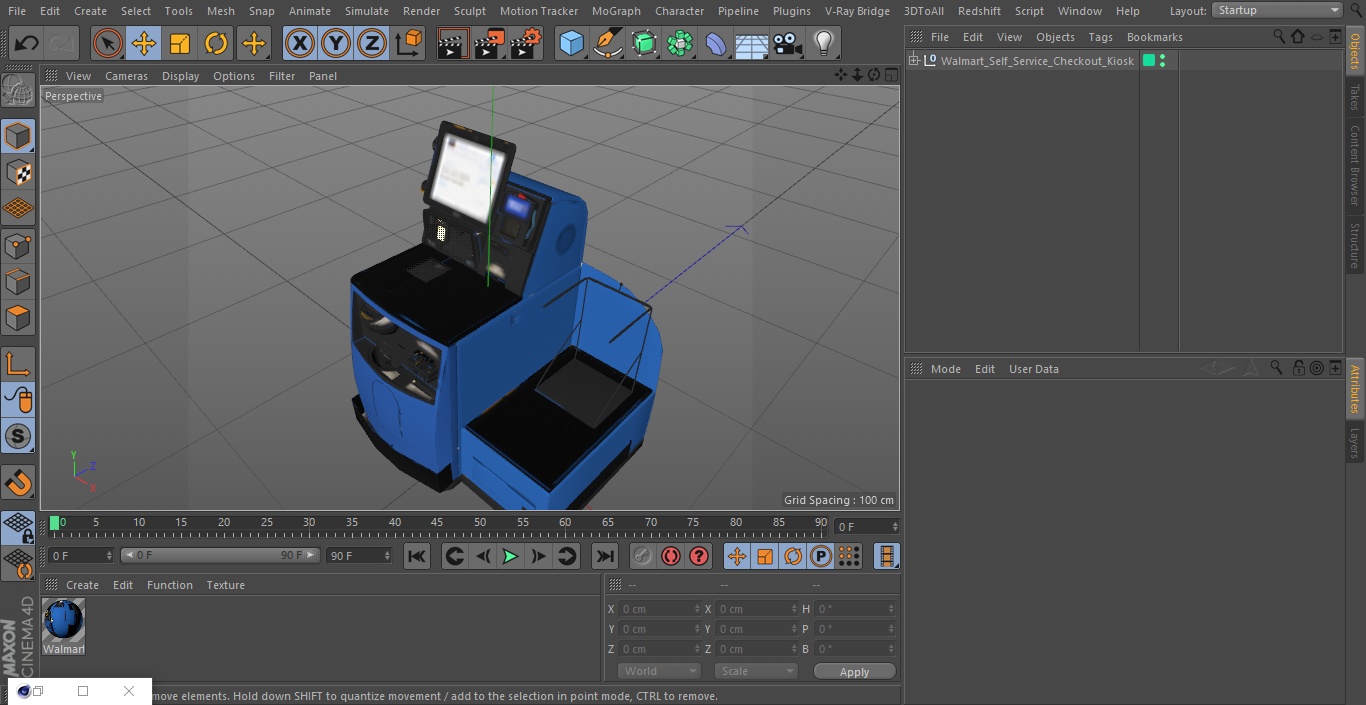This screenshot has width=1366, height=705.
Task: Click the Objects manager search icon
Action: click(1279, 36)
